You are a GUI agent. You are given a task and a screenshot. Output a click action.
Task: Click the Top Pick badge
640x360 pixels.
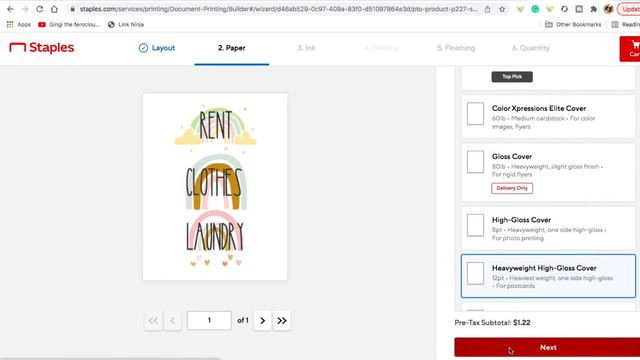(512, 77)
